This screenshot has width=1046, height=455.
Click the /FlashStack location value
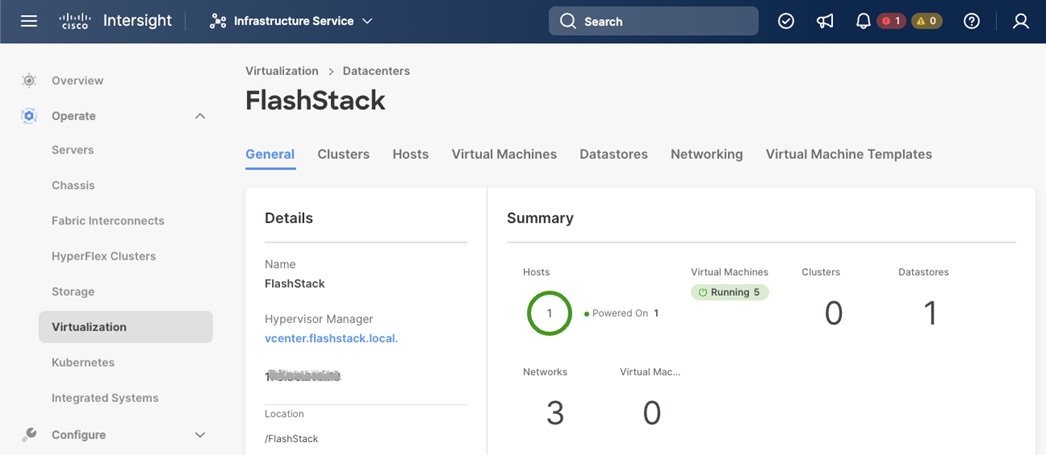click(x=292, y=439)
